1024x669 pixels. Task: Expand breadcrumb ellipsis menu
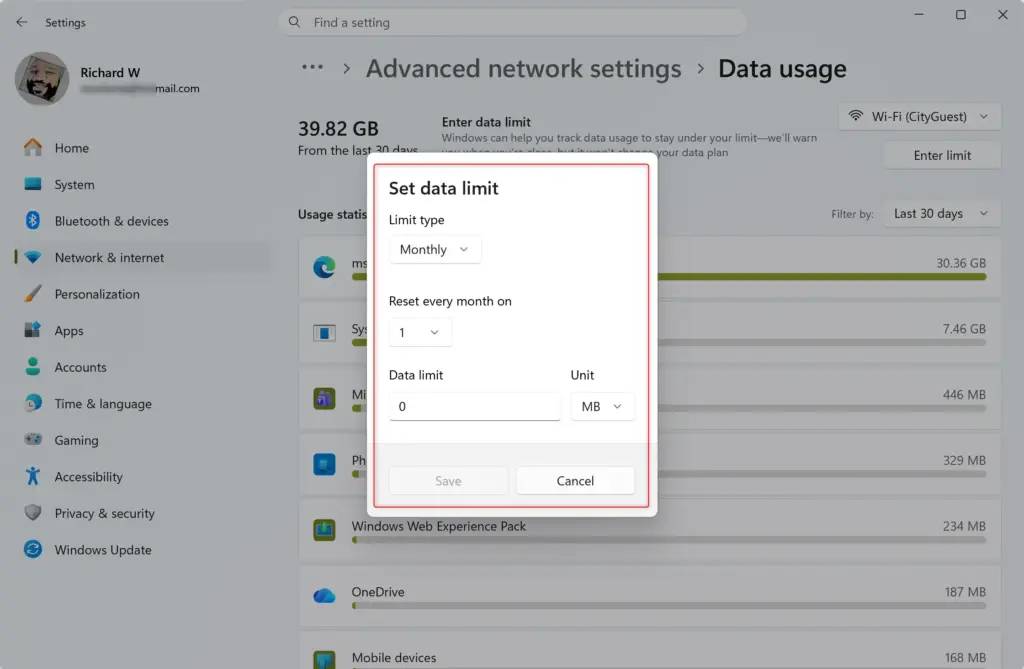[312, 67]
